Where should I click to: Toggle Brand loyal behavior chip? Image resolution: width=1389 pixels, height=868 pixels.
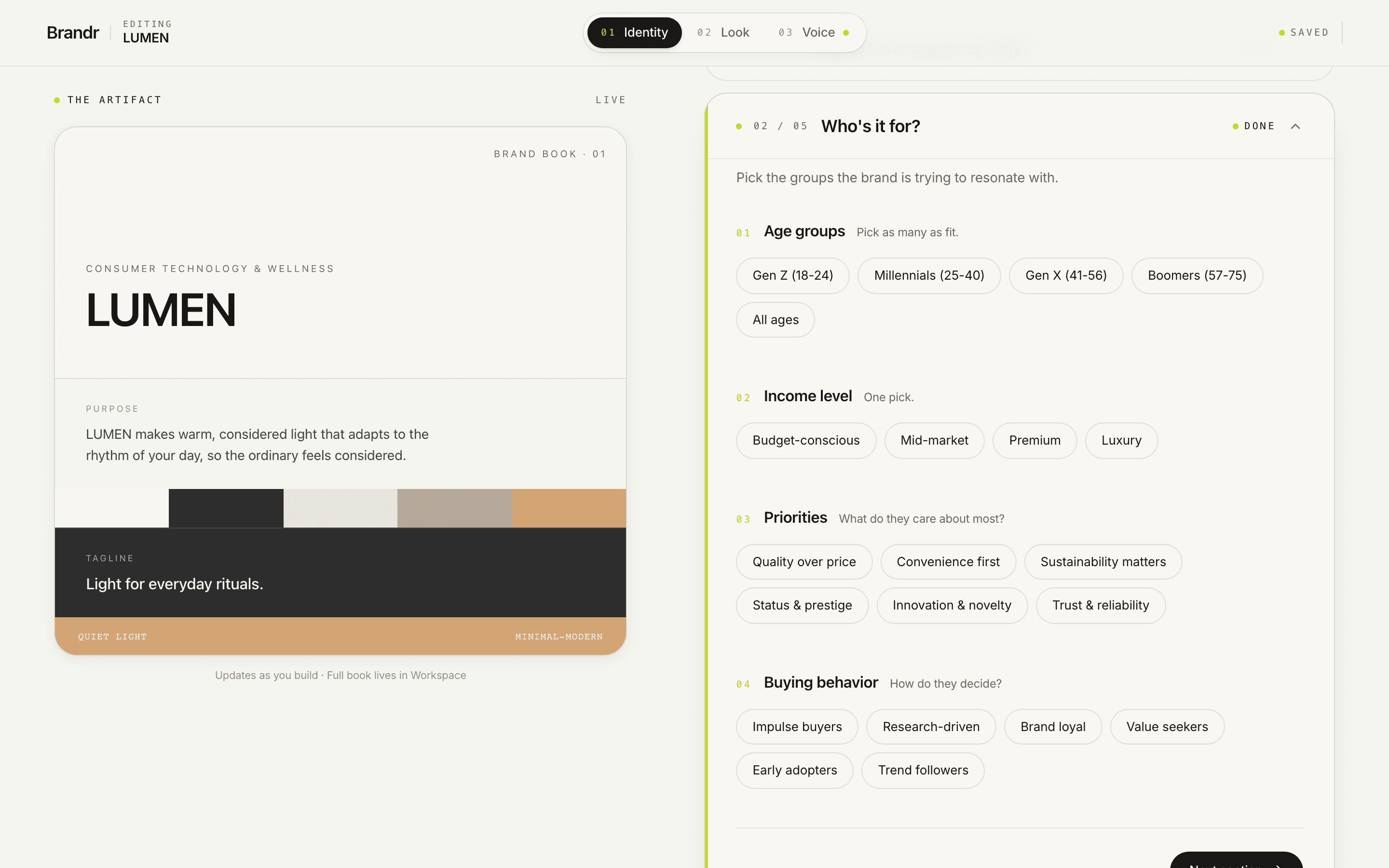click(1053, 727)
